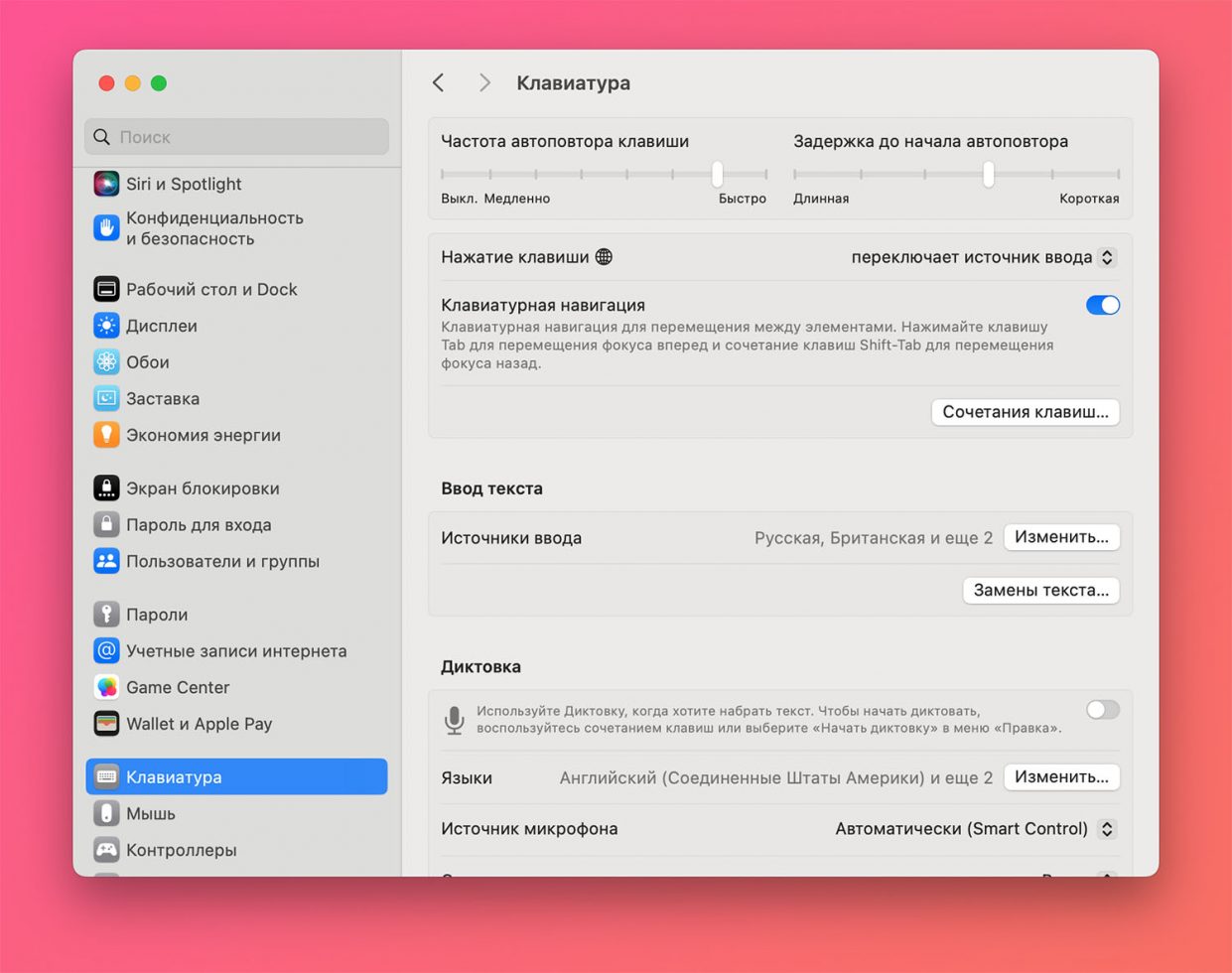Image resolution: width=1232 pixels, height=973 pixels.
Task: Go back with the left chevron
Action: click(439, 82)
